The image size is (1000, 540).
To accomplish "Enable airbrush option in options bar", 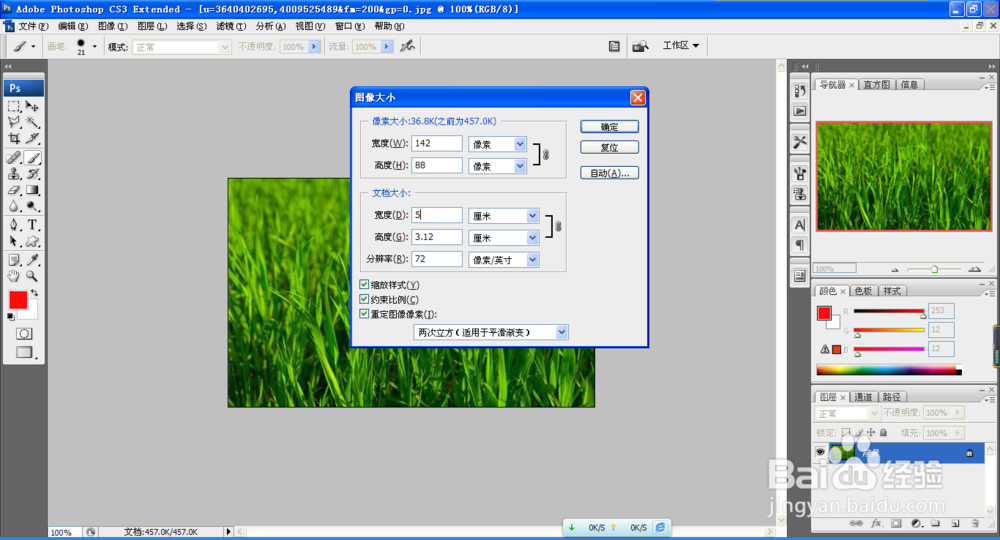I will click(407, 46).
